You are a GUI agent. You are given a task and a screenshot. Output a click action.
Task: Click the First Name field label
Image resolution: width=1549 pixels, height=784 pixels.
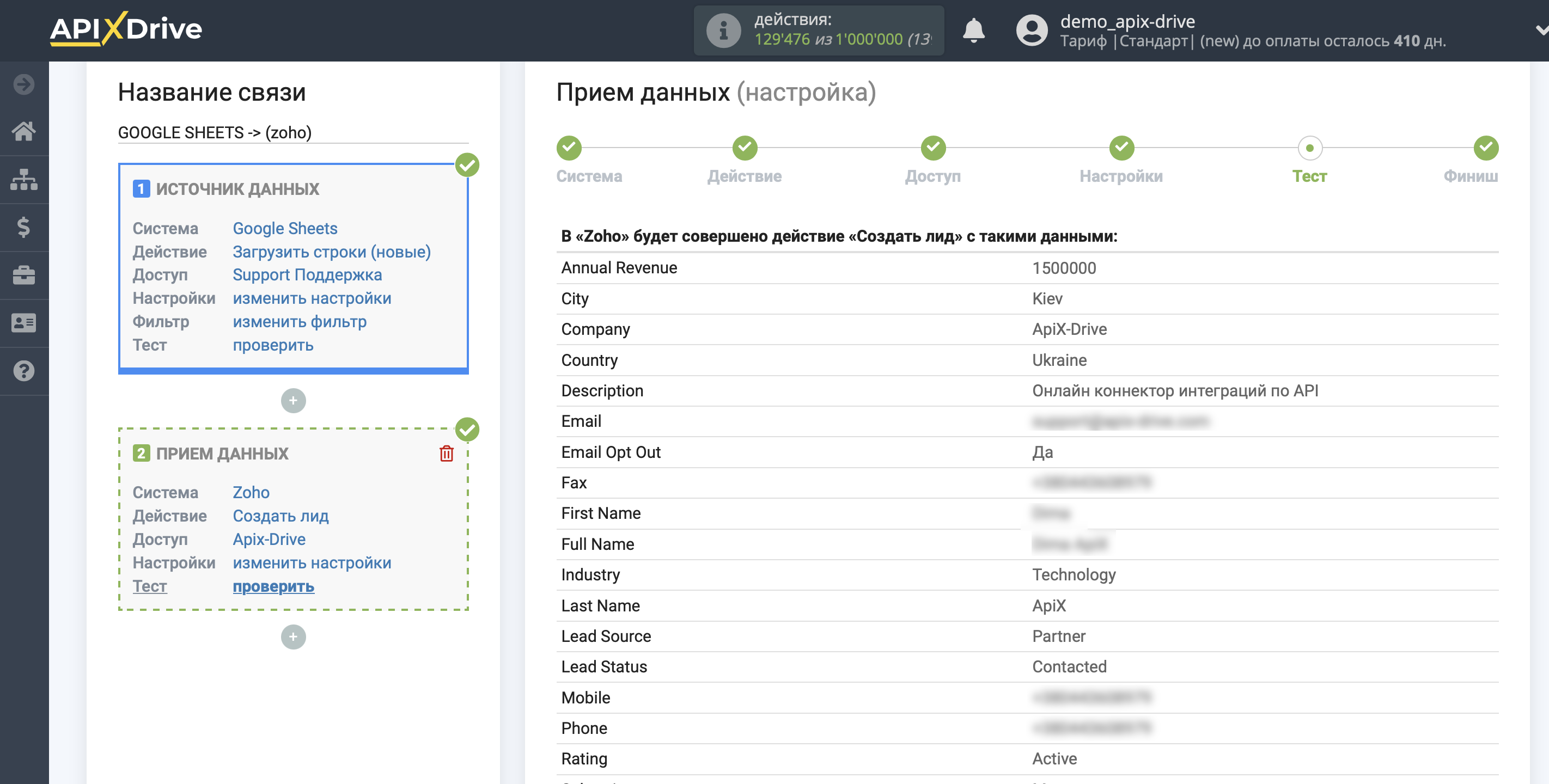(x=601, y=513)
